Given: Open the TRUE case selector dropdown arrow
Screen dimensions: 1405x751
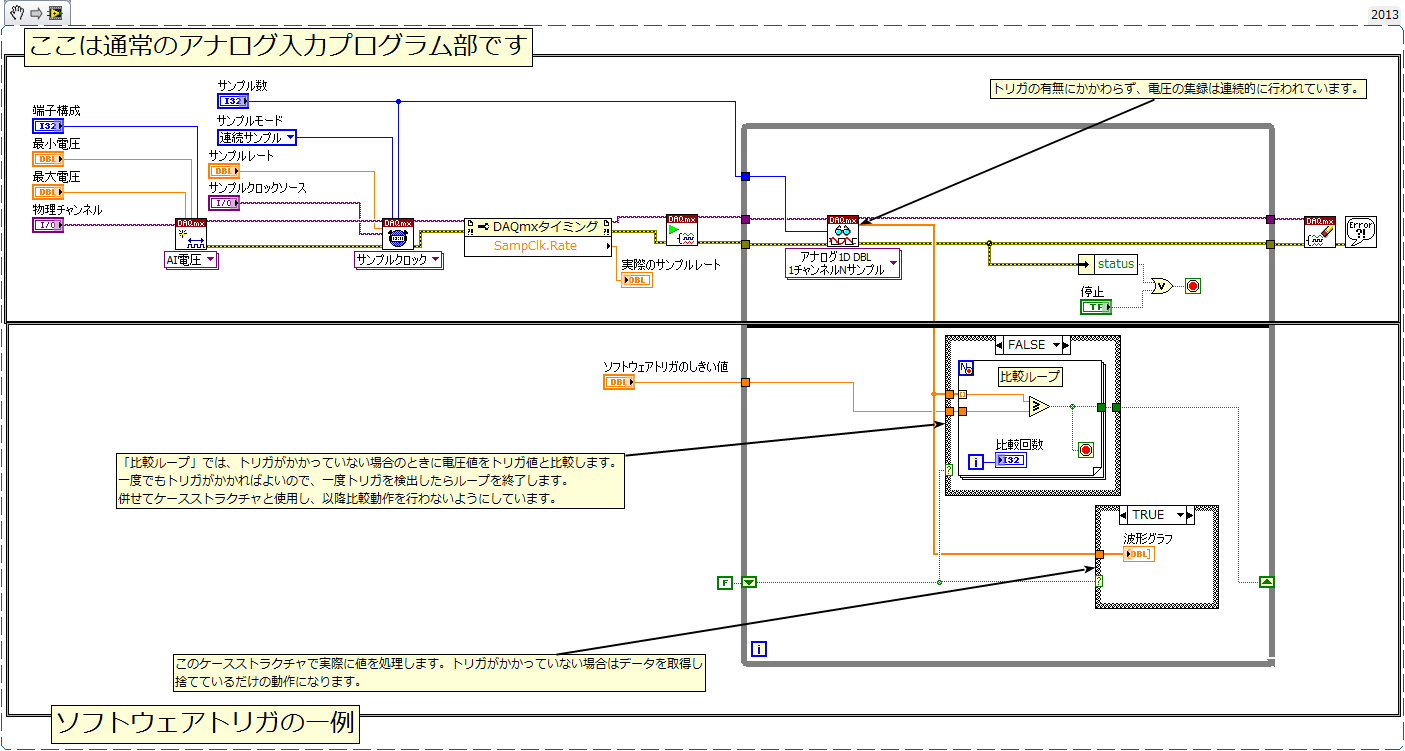Looking at the screenshot, I should pyautogui.click(x=1181, y=515).
